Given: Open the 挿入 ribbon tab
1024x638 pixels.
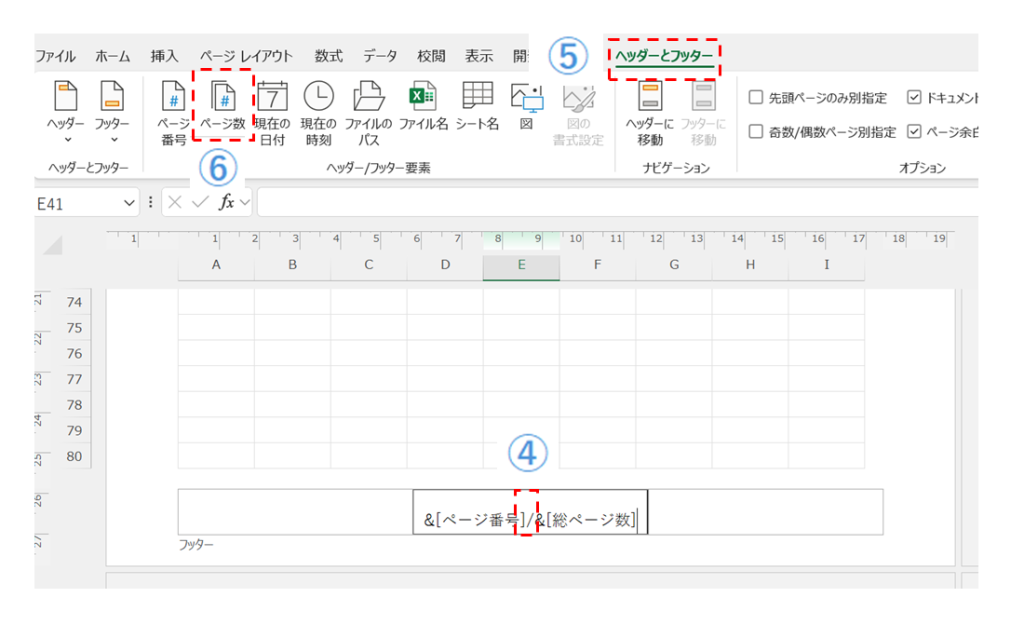Looking at the screenshot, I should click(x=164, y=57).
